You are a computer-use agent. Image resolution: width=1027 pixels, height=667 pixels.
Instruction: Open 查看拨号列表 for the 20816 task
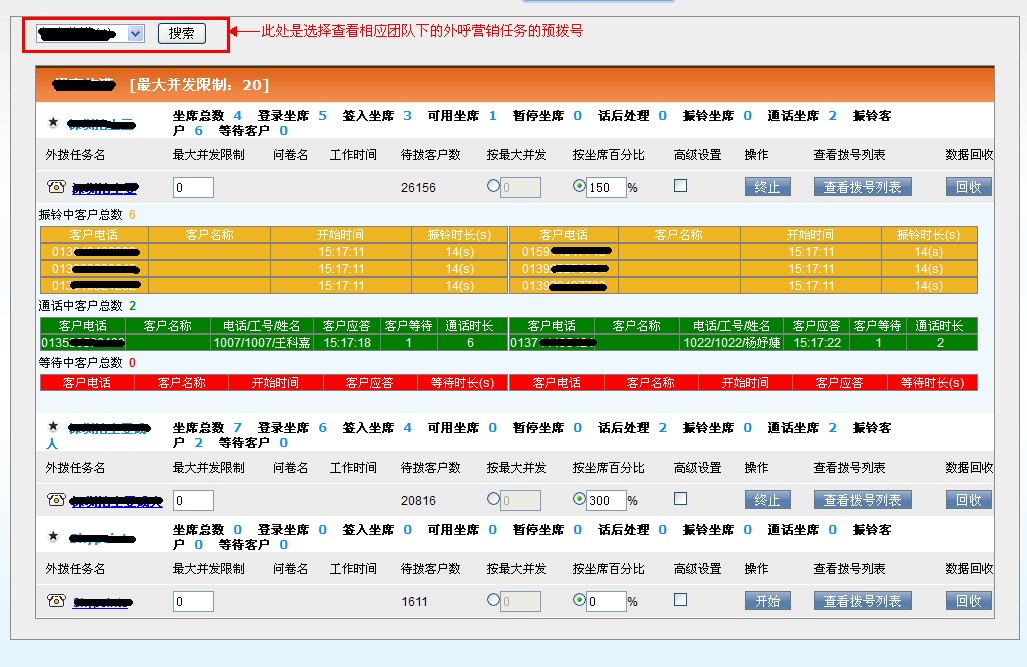click(x=863, y=500)
